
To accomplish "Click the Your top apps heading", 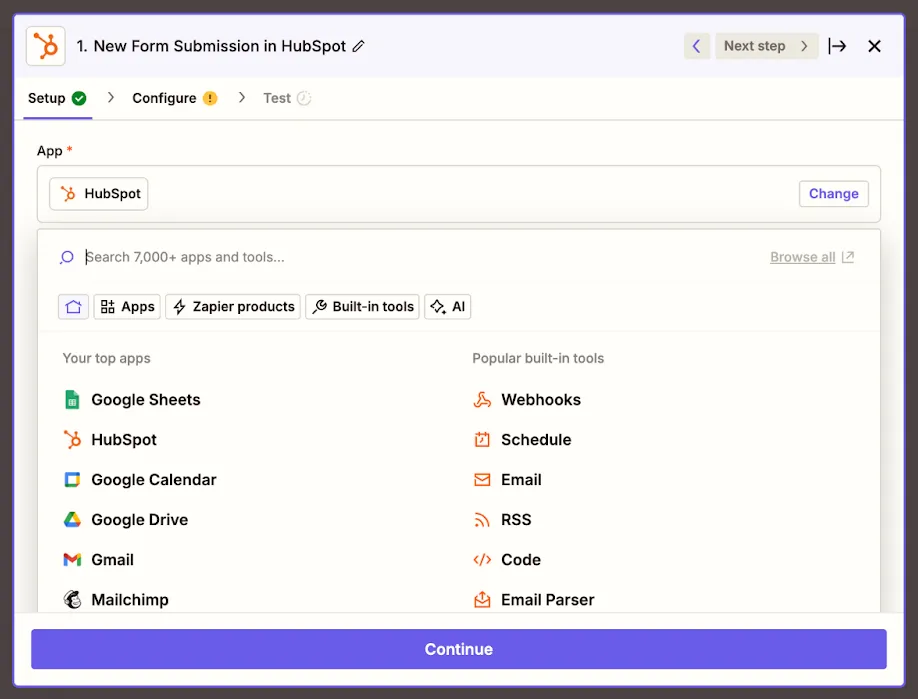I will click(x=107, y=358).
